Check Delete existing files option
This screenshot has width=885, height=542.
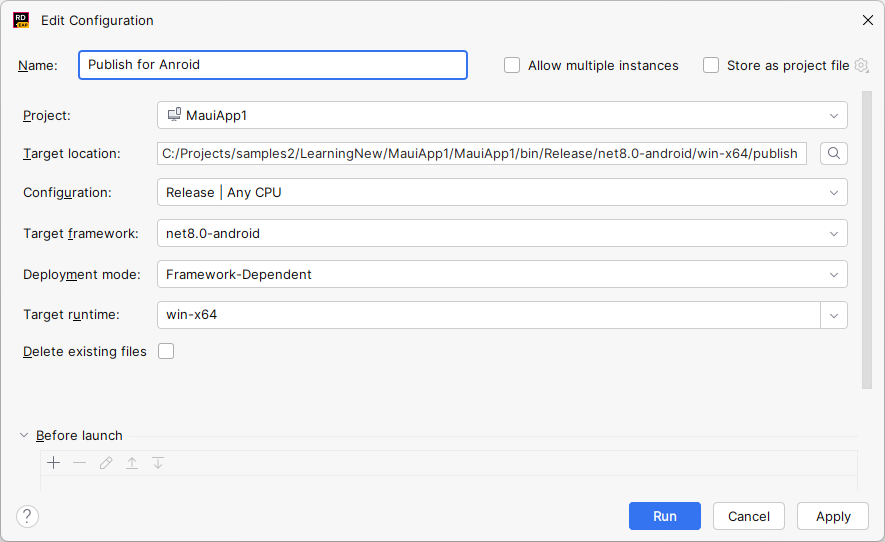coord(166,351)
